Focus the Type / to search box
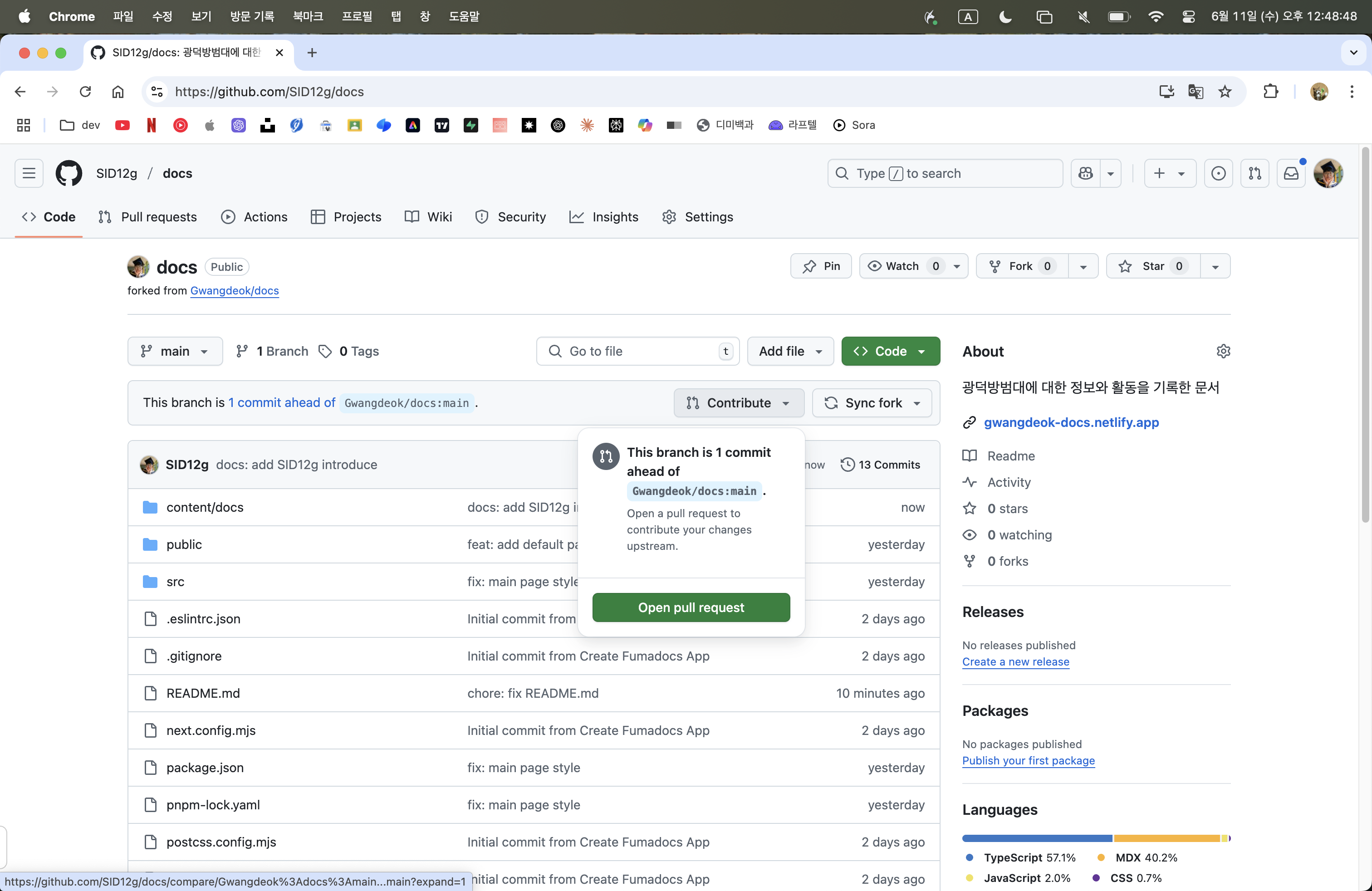 point(945,173)
